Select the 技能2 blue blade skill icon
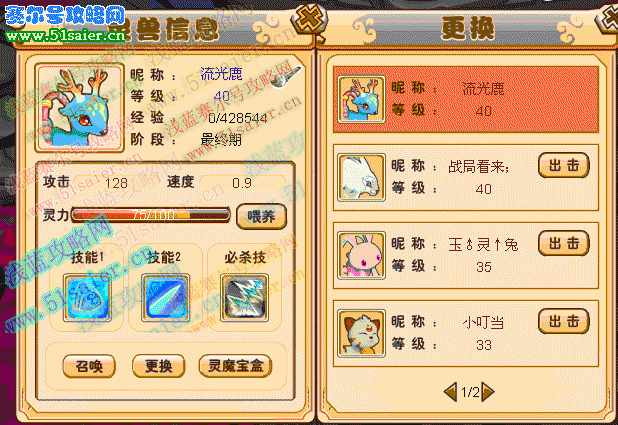The image size is (618, 425). click(166, 298)
